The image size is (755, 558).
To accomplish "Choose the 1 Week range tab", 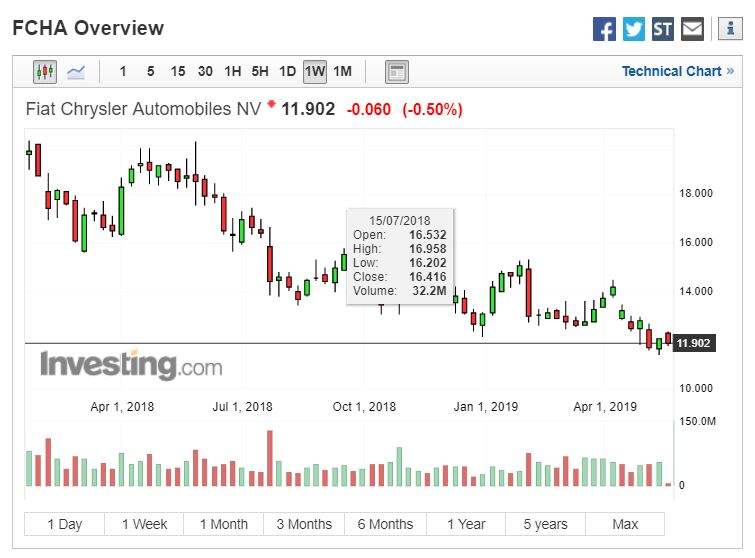I will (x=144, y=524).
